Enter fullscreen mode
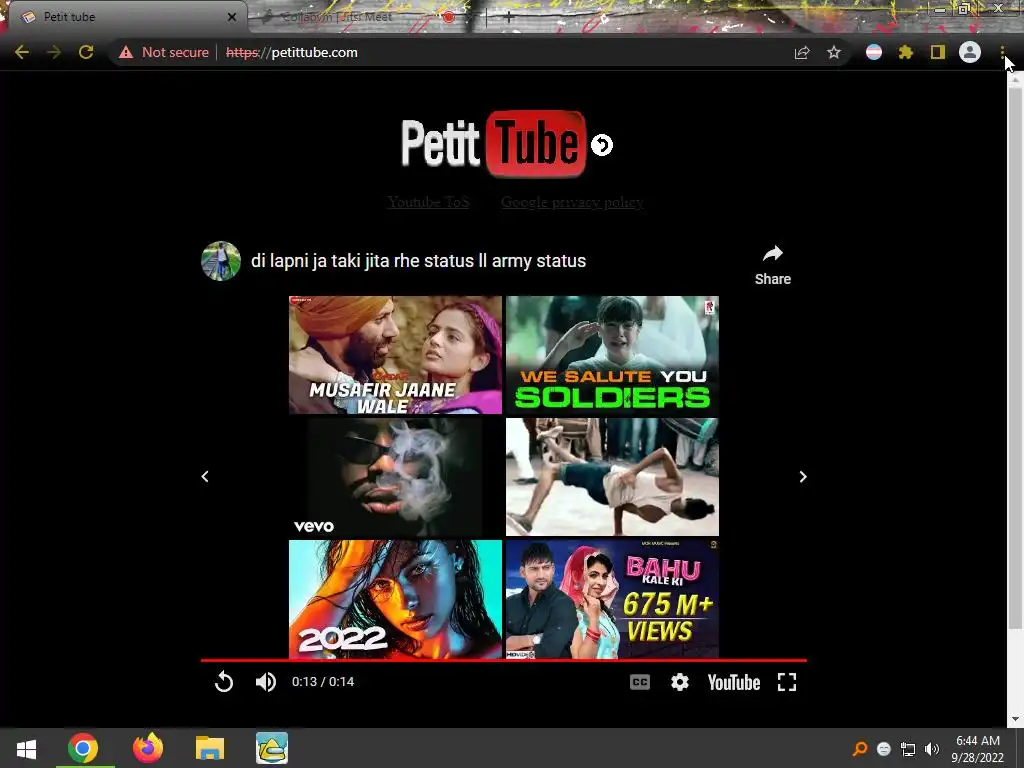 click(x=787, y=682)
